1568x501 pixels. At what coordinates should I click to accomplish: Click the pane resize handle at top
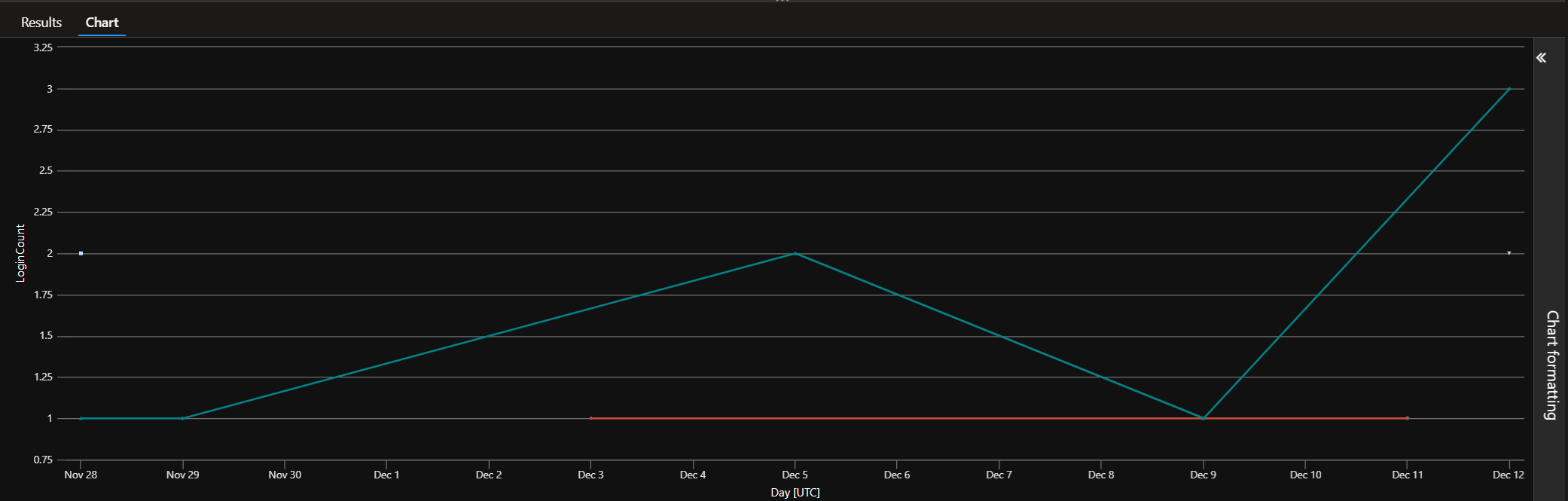(x=782, y=2)
